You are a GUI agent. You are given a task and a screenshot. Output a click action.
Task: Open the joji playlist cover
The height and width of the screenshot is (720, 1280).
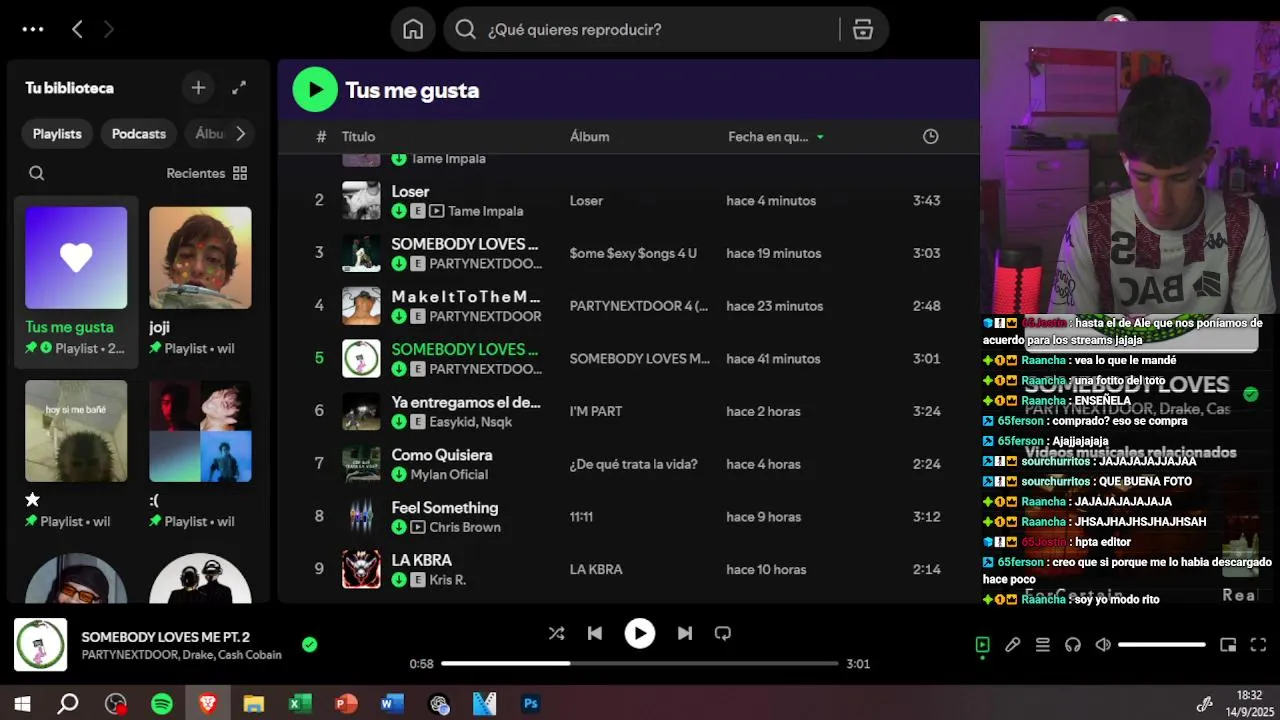[x=200, y=258]
